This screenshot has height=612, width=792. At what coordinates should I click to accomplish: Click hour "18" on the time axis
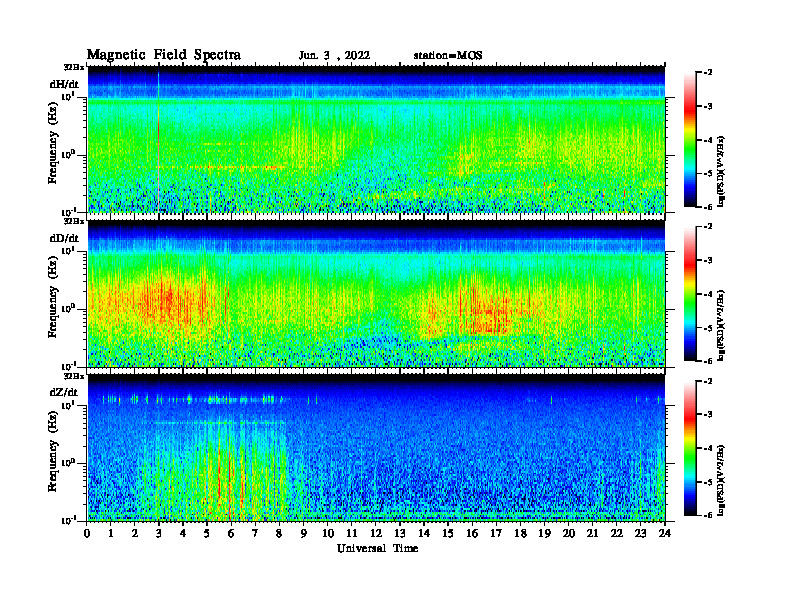coord(520,533)
